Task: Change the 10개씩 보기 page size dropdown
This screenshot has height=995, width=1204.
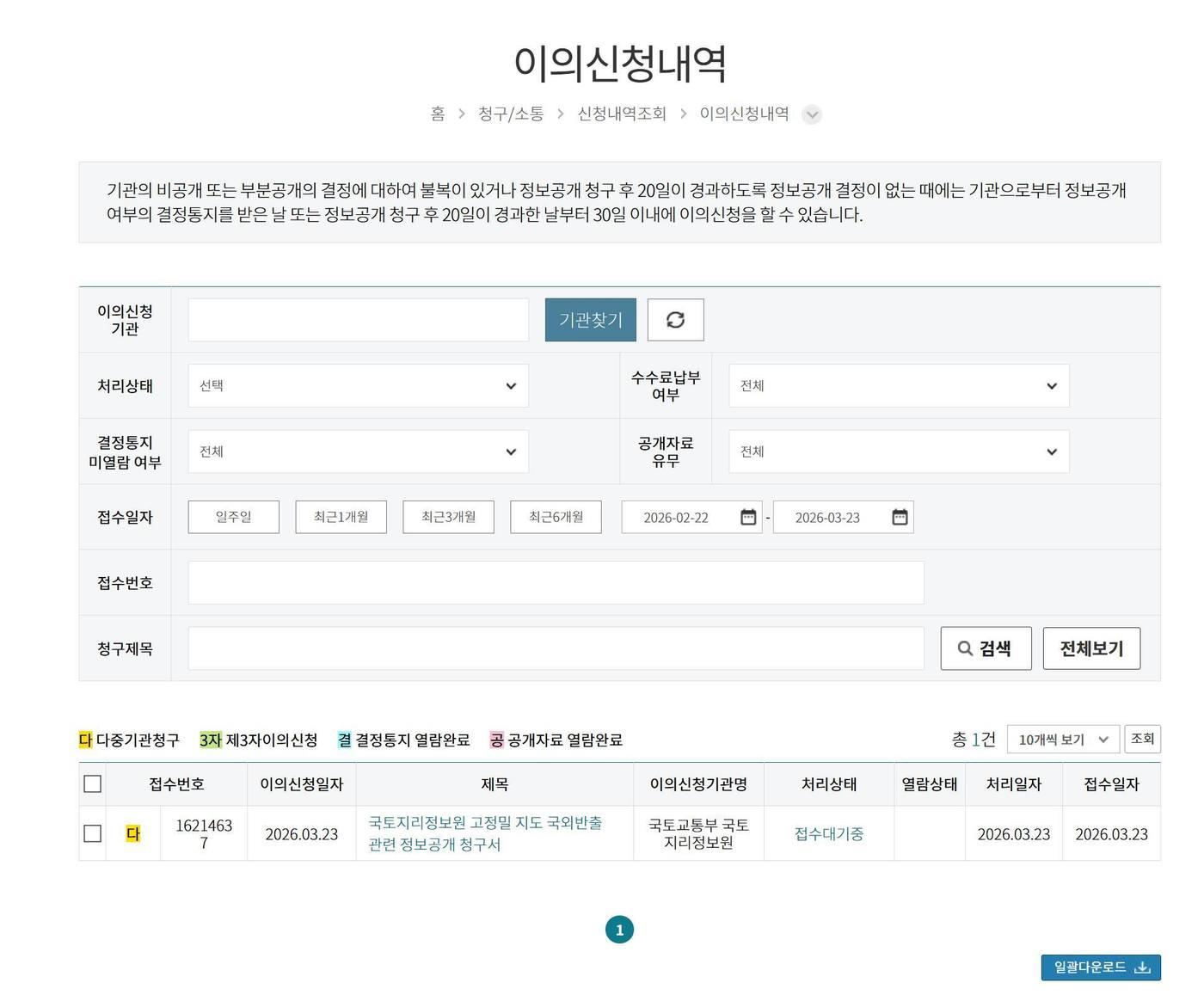Action: (x=1061, y=739)
